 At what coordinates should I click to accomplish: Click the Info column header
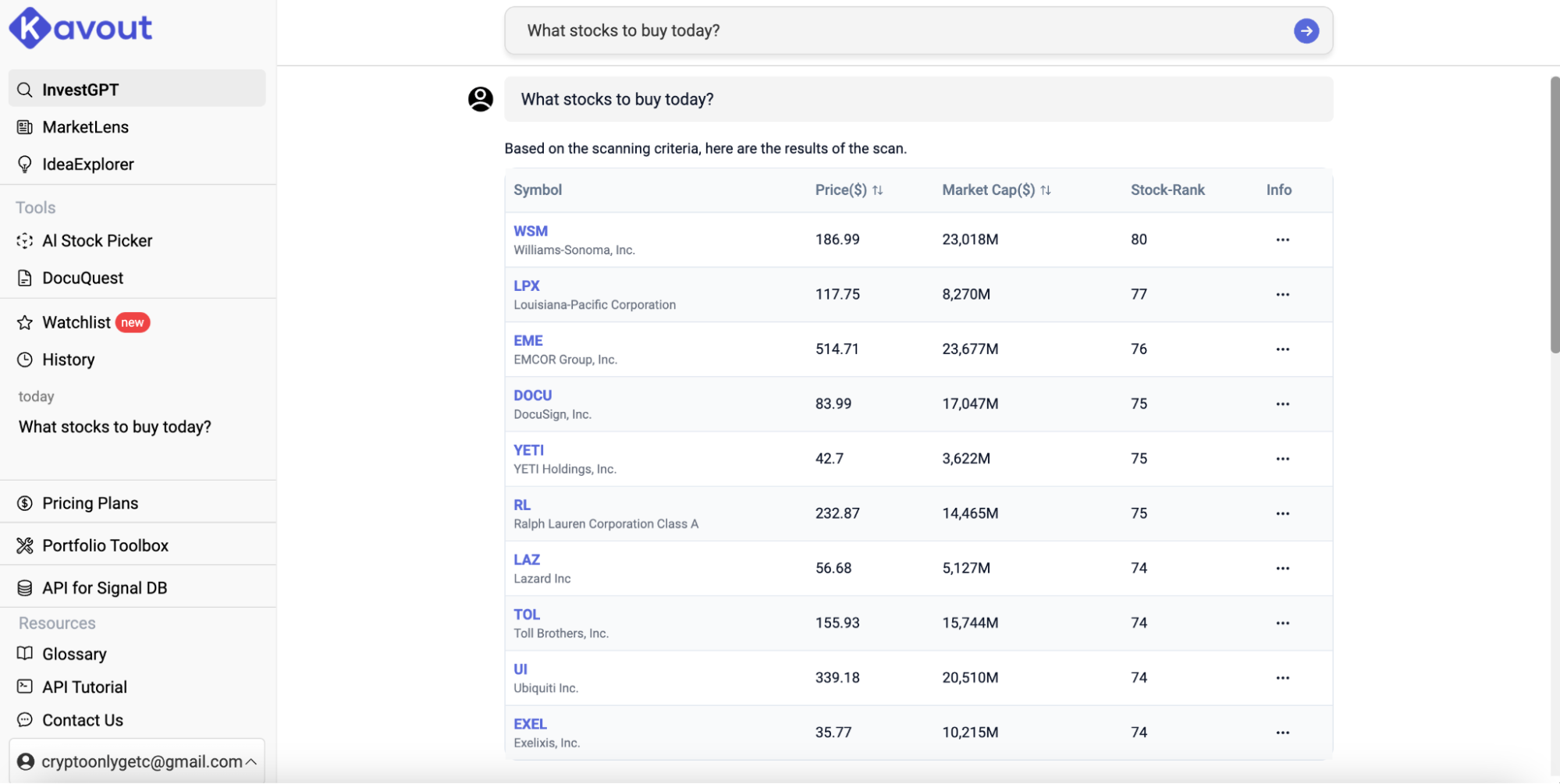(x=1278, y=190)
